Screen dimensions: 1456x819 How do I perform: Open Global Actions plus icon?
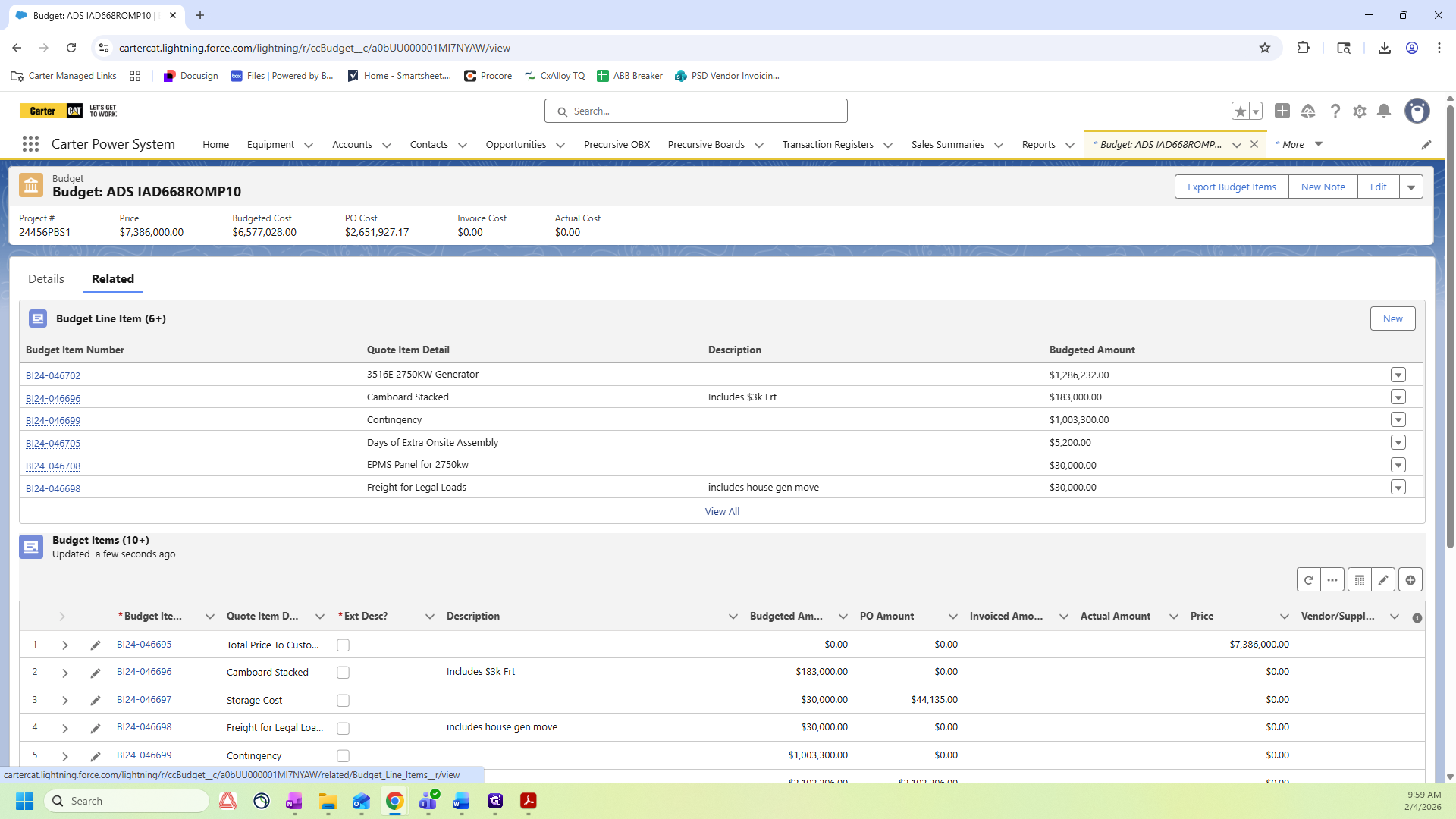pos(1282,111)
